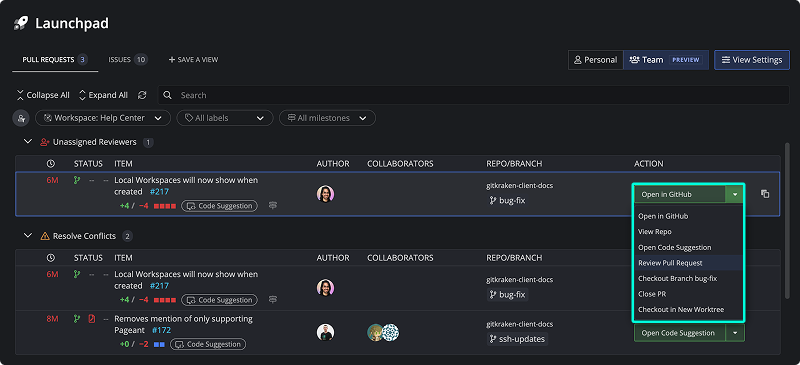The height and width of the screenshot is (365, 800).
Task: Open View Settings
Action: [752, 60]
